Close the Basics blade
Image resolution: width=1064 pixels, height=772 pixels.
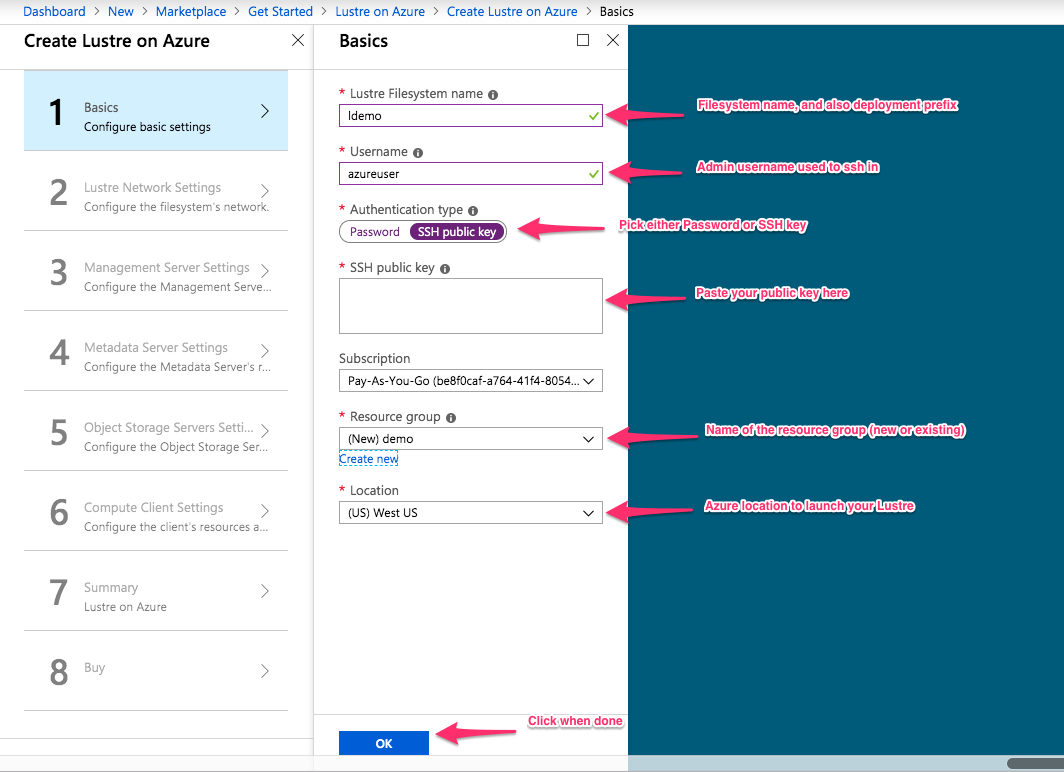(613, 40)
